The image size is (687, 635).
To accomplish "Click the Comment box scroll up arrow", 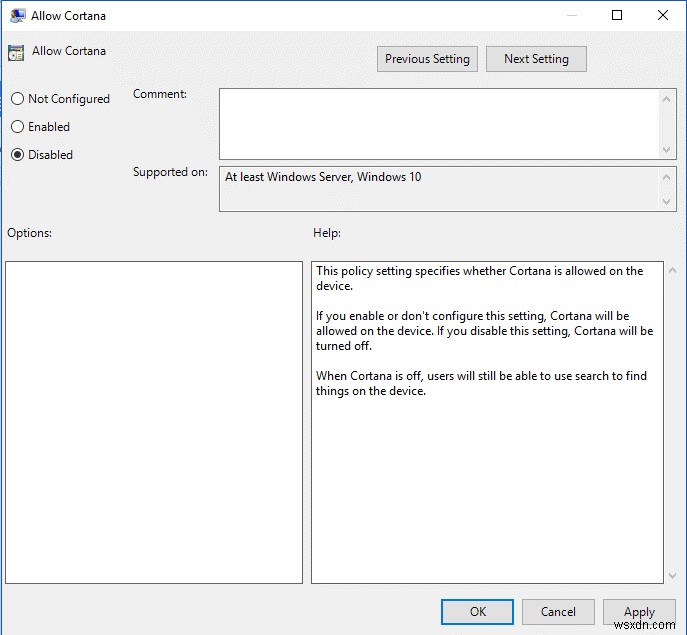I will [x=666, y=99].
